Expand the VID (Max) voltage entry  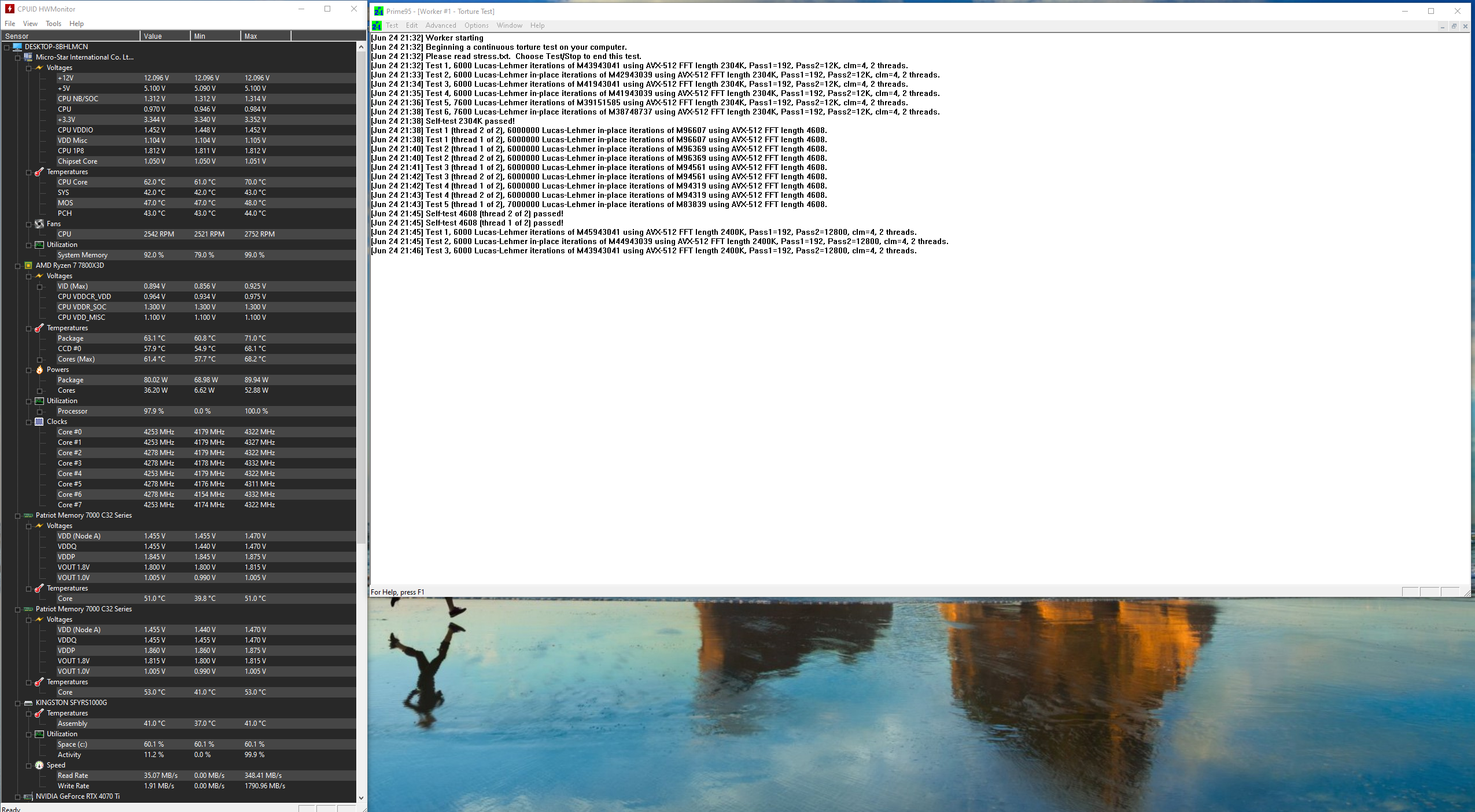click(40, 286)
